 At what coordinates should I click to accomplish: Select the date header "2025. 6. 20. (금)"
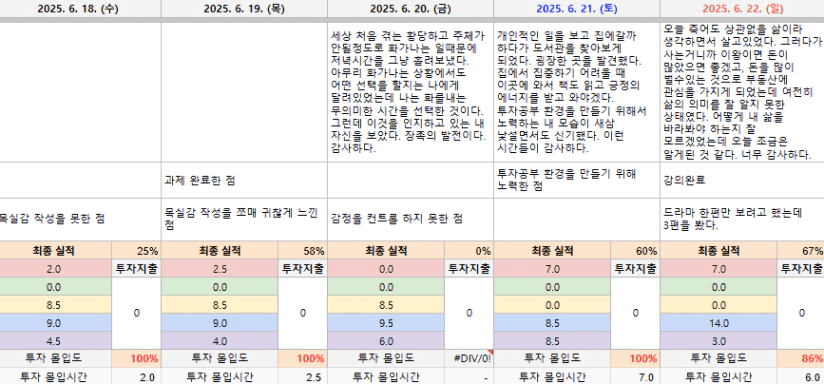tap(410, 8)
